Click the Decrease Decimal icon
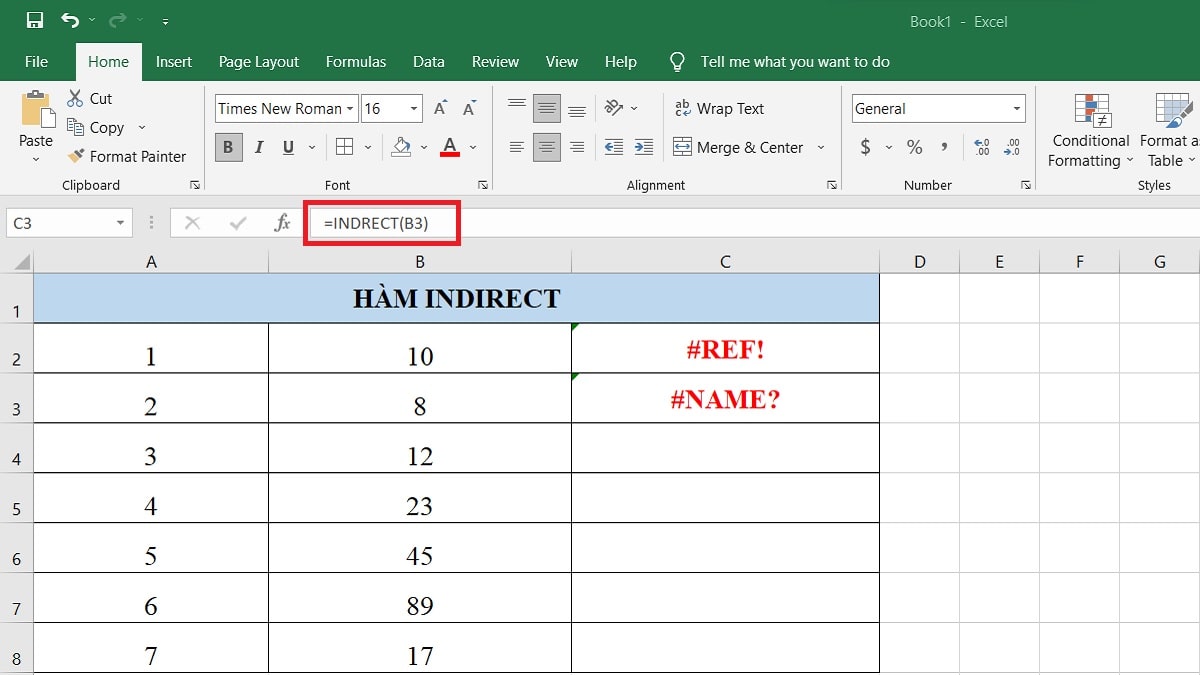This screenshot has width=1200, height=675. click(1012, 147)
